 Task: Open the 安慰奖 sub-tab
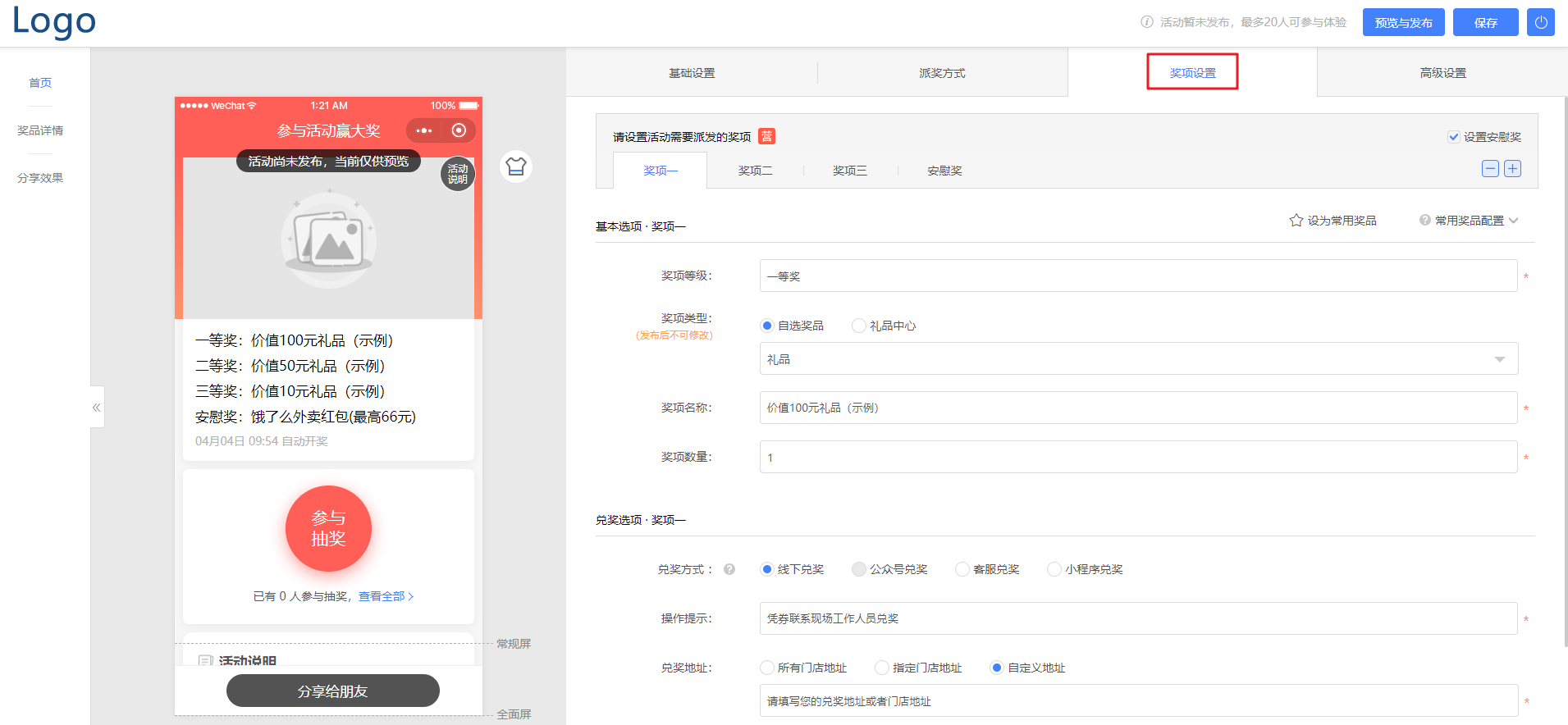(944, 171)
